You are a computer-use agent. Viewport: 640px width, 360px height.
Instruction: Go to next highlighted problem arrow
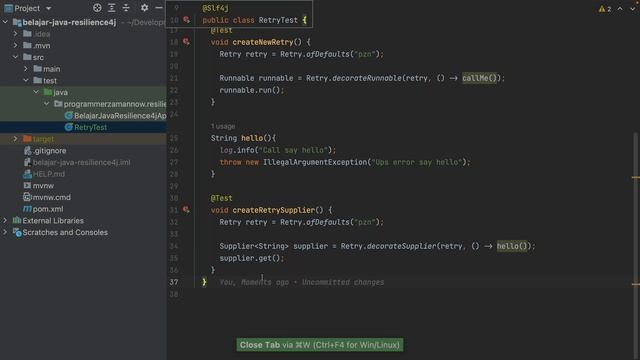tap(633, 9)
